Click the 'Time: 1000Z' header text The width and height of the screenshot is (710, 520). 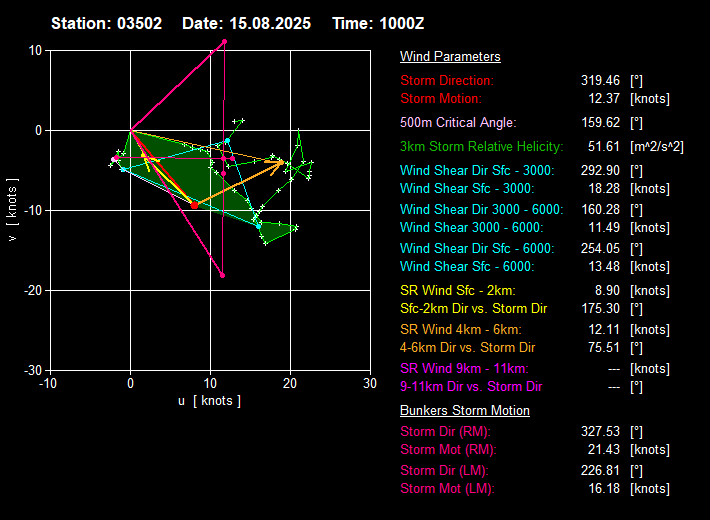click(378, 24)
